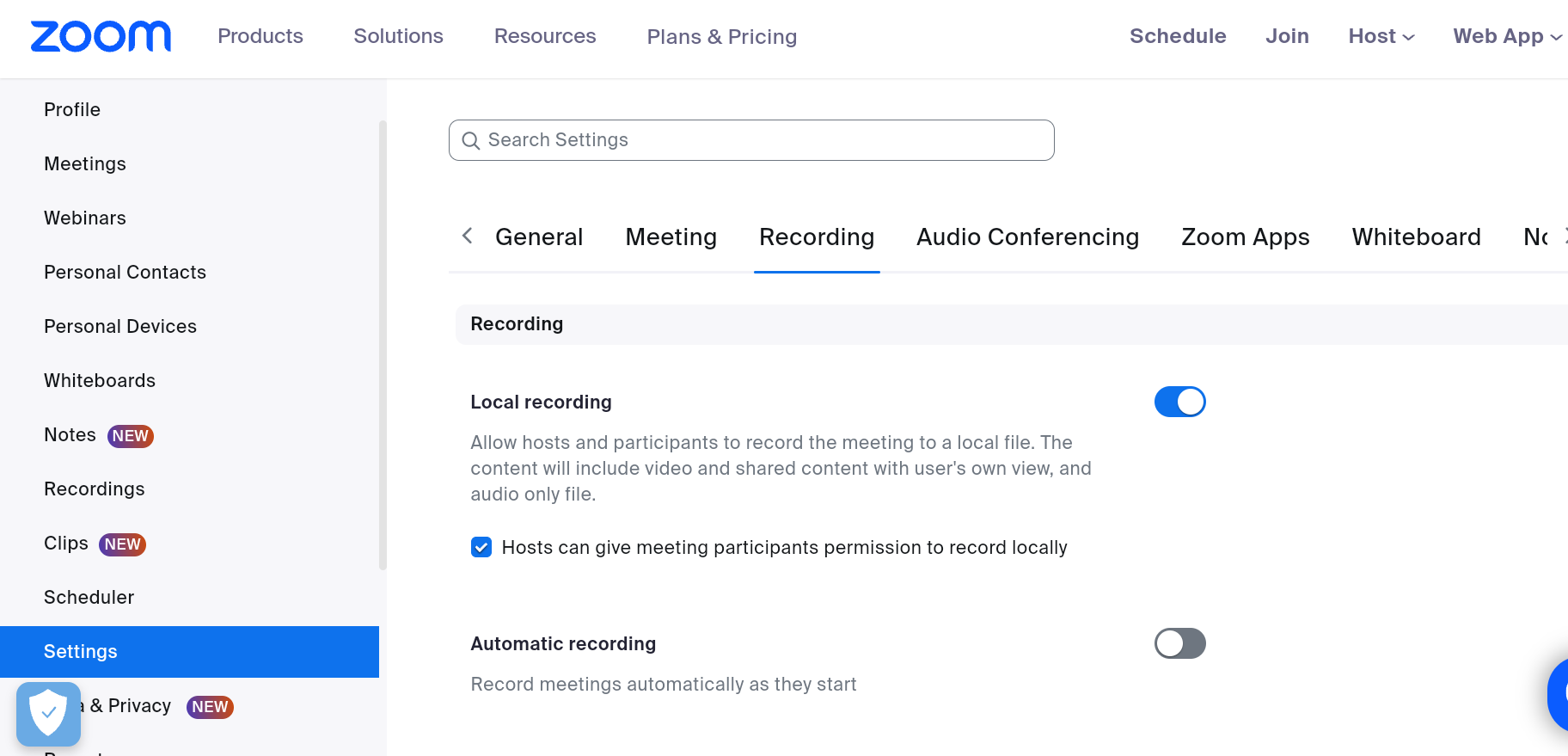Open the Audio Conferencing tab
Image resolution: width=1568 pixels, height=756 pixels.
[x=1027, y=237]
